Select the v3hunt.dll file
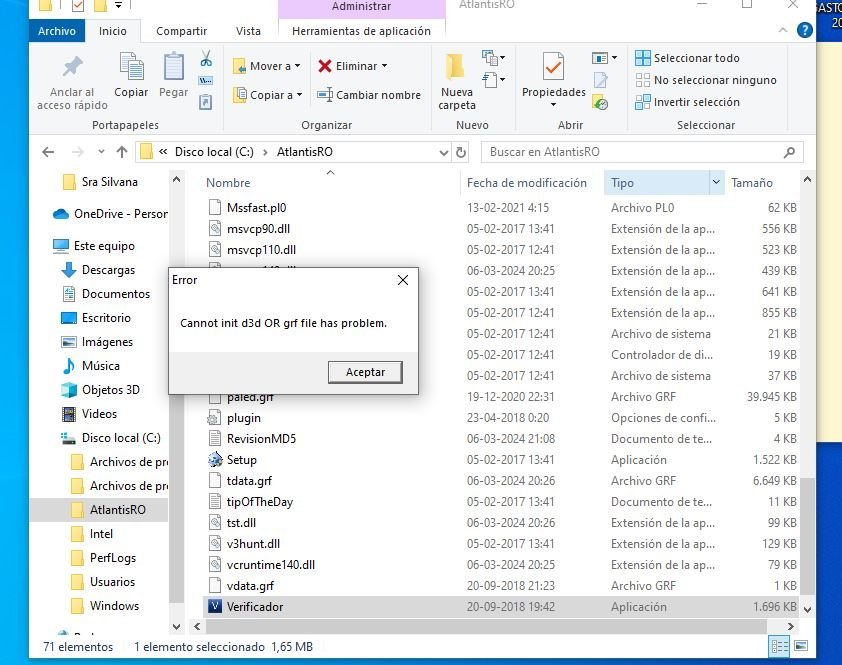The height and width of the screenshot is (665, 842). click(x=253, y=544)
